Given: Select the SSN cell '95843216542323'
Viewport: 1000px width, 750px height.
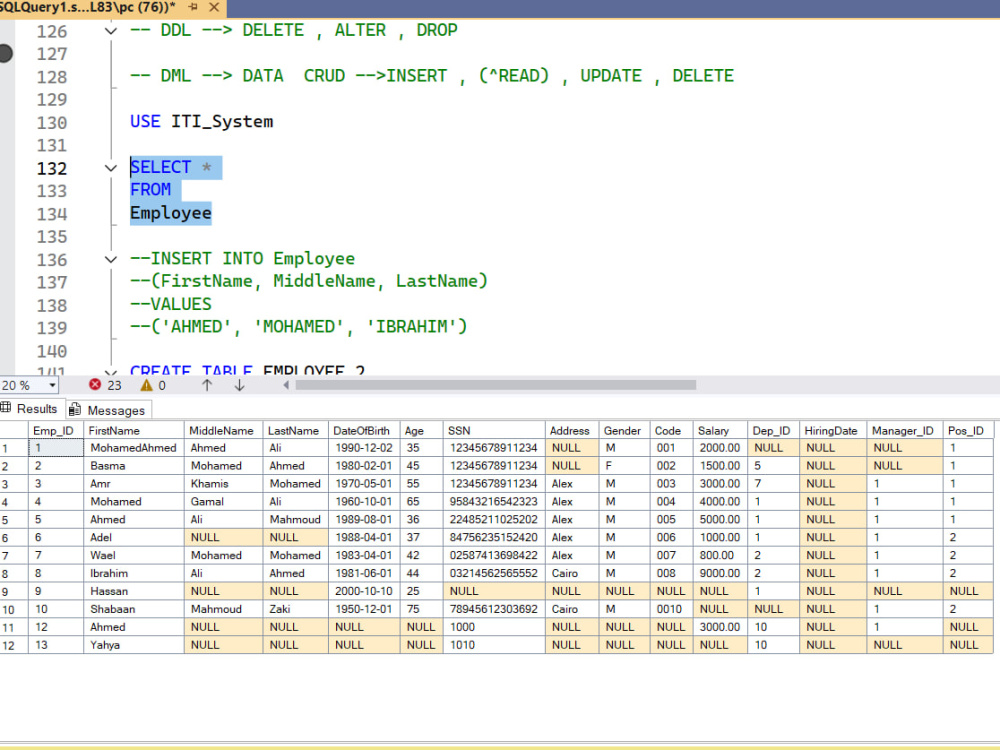Looking at the screenshot, I should pos(494,501).
